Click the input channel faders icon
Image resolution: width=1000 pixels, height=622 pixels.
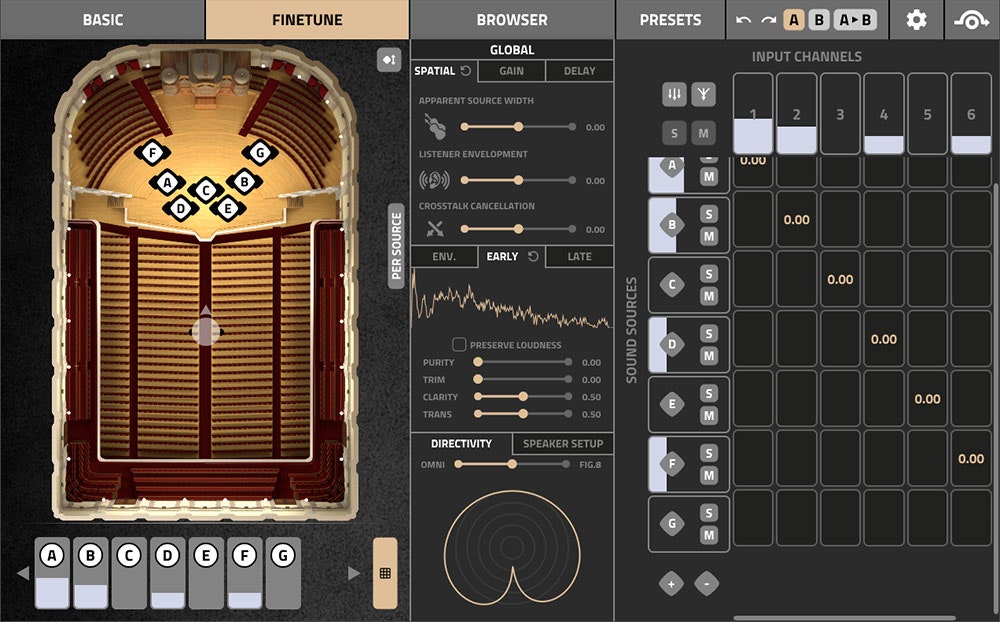click(x=674, y=94)
